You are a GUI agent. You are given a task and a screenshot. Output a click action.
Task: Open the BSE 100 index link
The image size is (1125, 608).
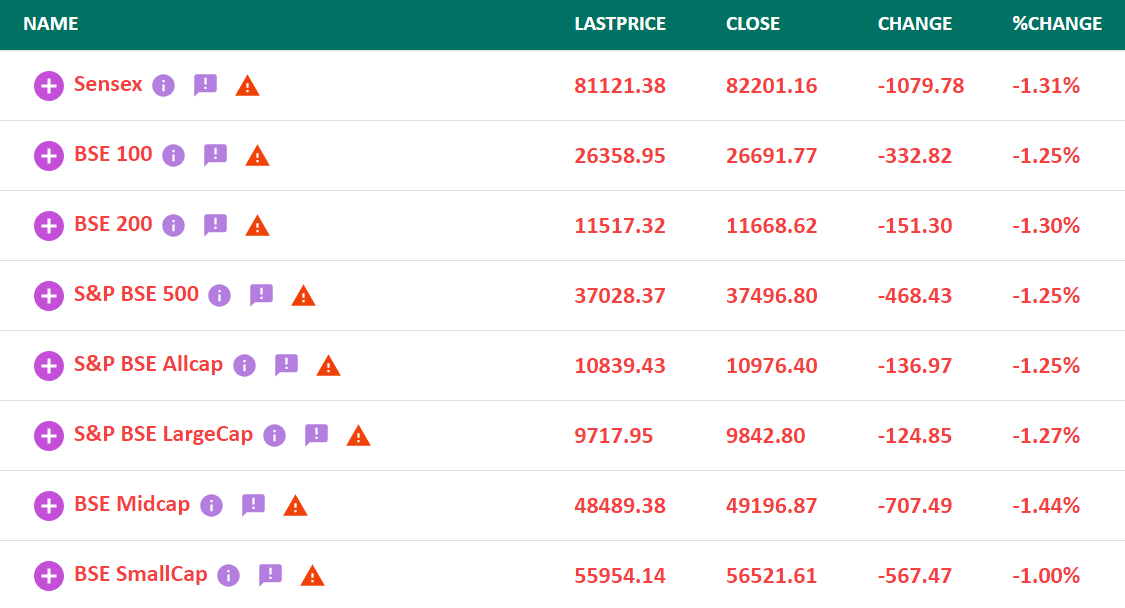click(x=113, y=154)
